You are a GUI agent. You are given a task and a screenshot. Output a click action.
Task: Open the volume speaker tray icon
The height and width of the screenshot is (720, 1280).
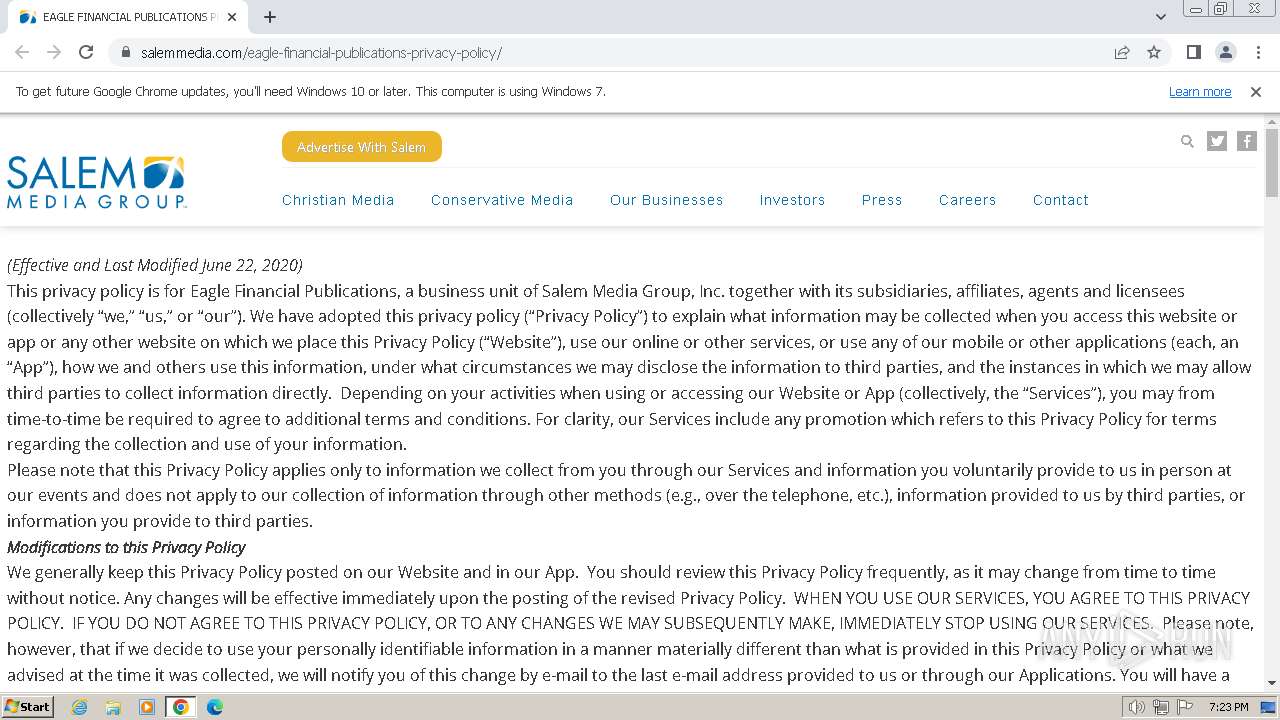(1136, 707)
